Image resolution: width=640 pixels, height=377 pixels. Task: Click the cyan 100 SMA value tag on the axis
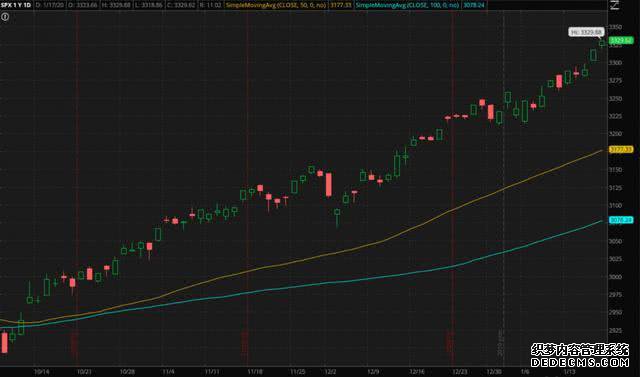coord(621,220)
